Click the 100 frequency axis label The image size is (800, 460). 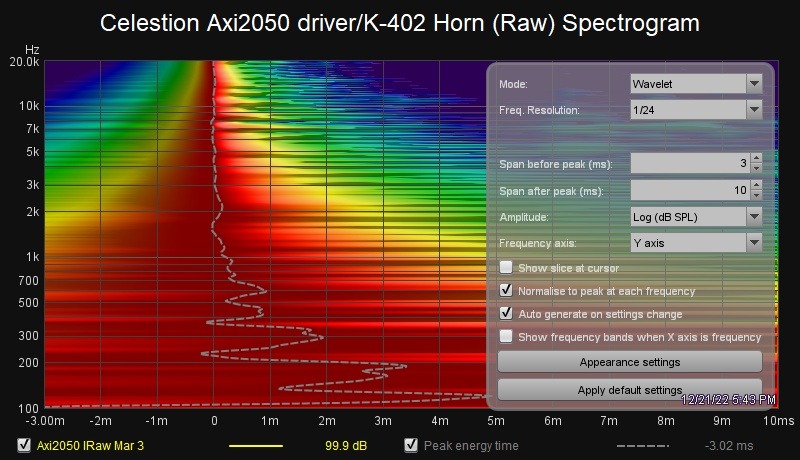[29, 408]
